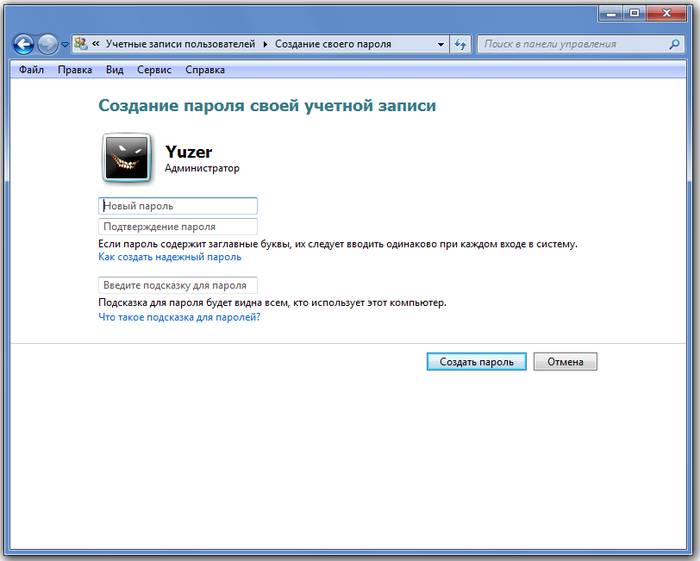
Task: Click the 'Подтверждение пароля' field
Action: point(178,227)
